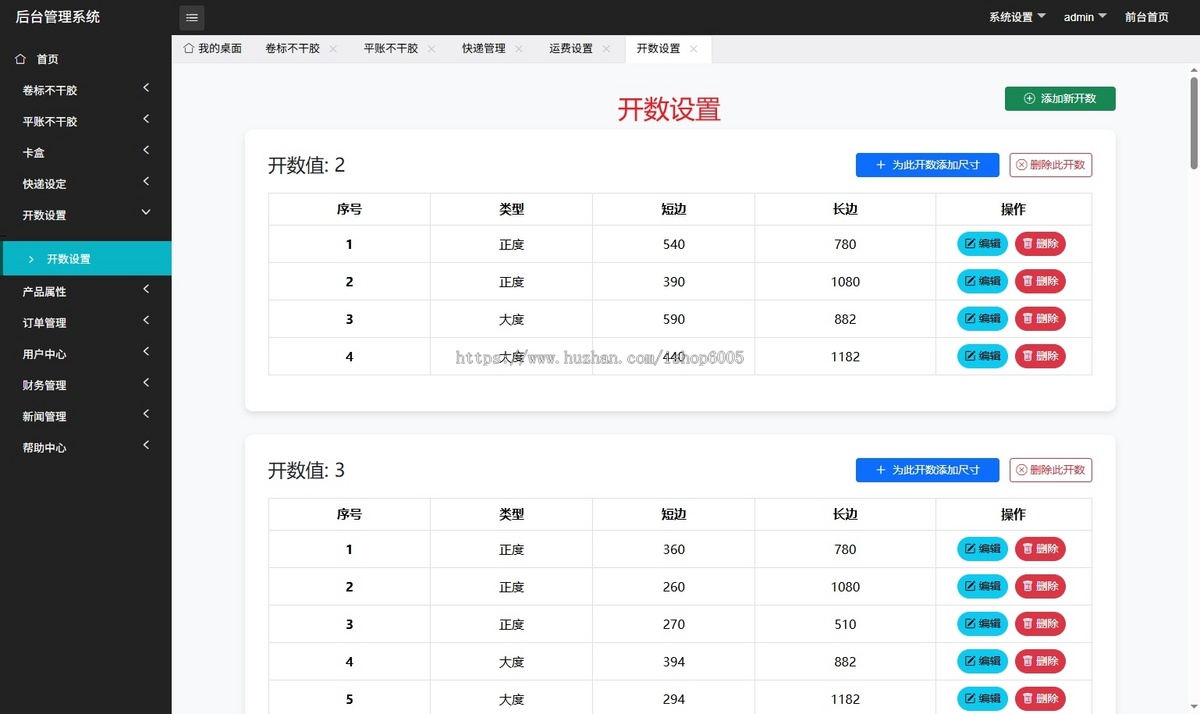Collapse 开数设置 parent sidebar menu
The image size is (1200, 714).
pyautogui.click(x=86, y=215)
